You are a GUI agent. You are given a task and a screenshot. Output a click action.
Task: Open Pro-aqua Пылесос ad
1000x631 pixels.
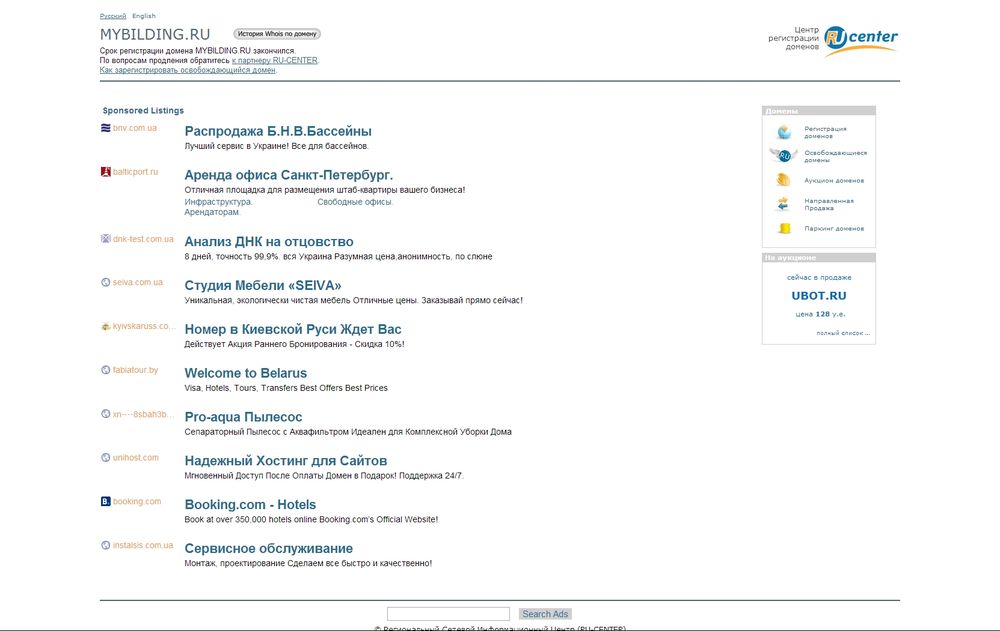243,417
